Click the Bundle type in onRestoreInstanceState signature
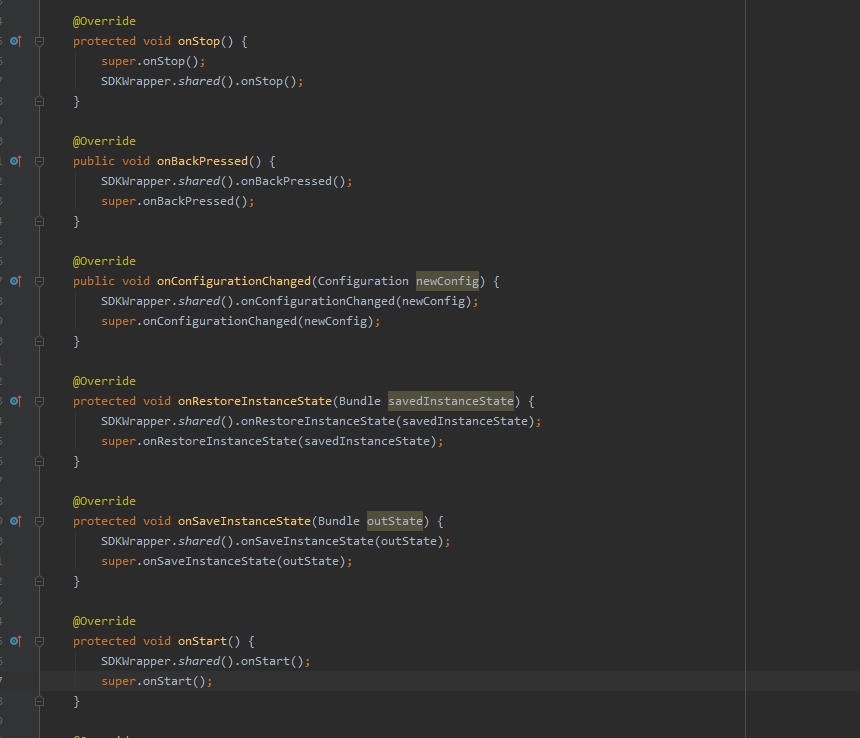Image resolution: width=860 pixels, height=738 pixels. (360, 401)
